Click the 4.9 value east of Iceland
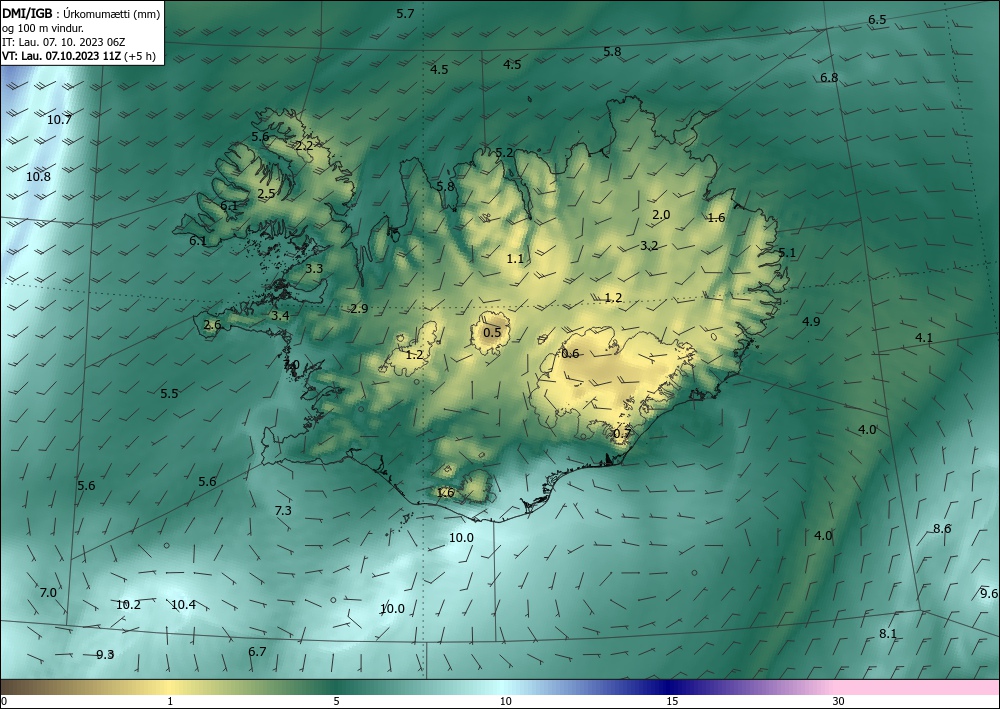 coord(811,321)
